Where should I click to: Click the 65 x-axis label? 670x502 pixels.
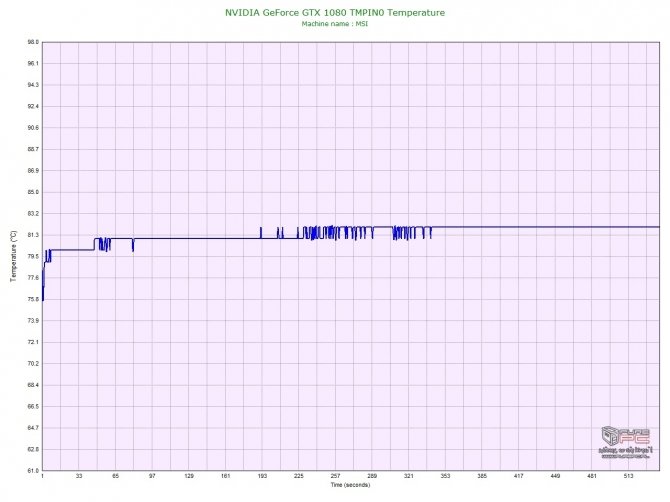tap(116, 476)
